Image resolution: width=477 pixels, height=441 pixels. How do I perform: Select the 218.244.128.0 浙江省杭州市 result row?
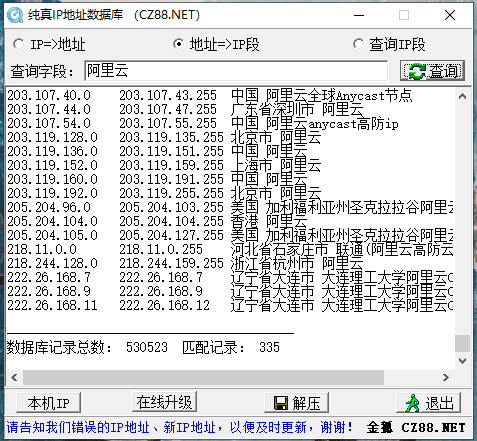(230, 263)
